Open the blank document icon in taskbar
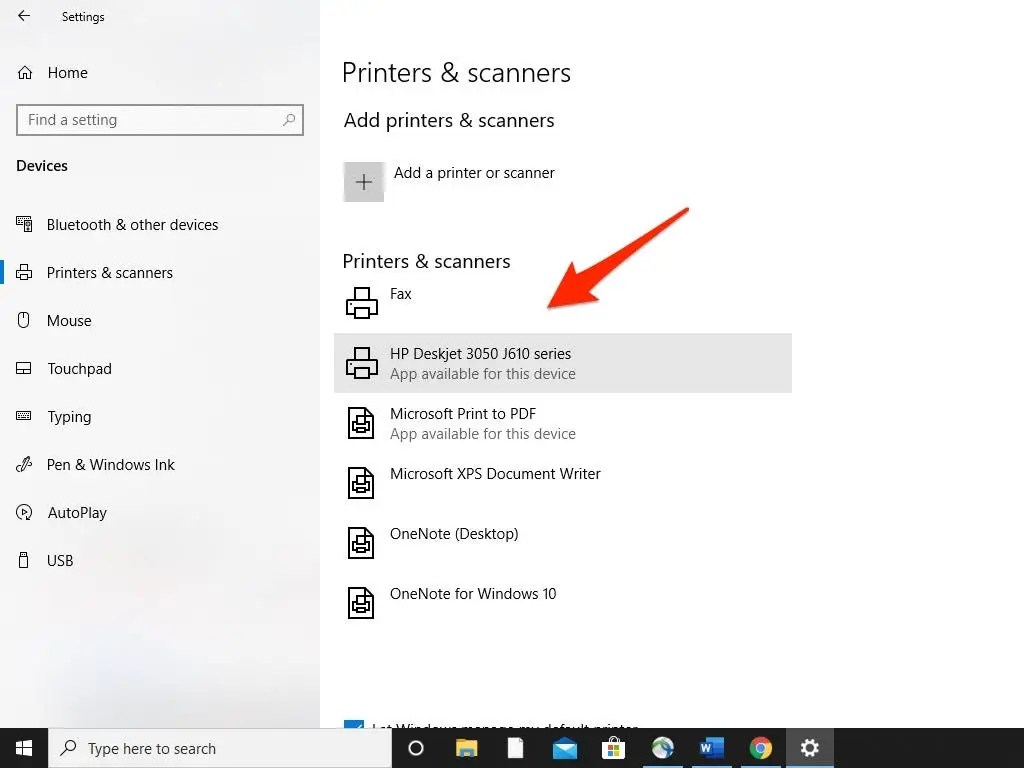The height and width of the screenshot is (768, 1024). pos(515,748)
